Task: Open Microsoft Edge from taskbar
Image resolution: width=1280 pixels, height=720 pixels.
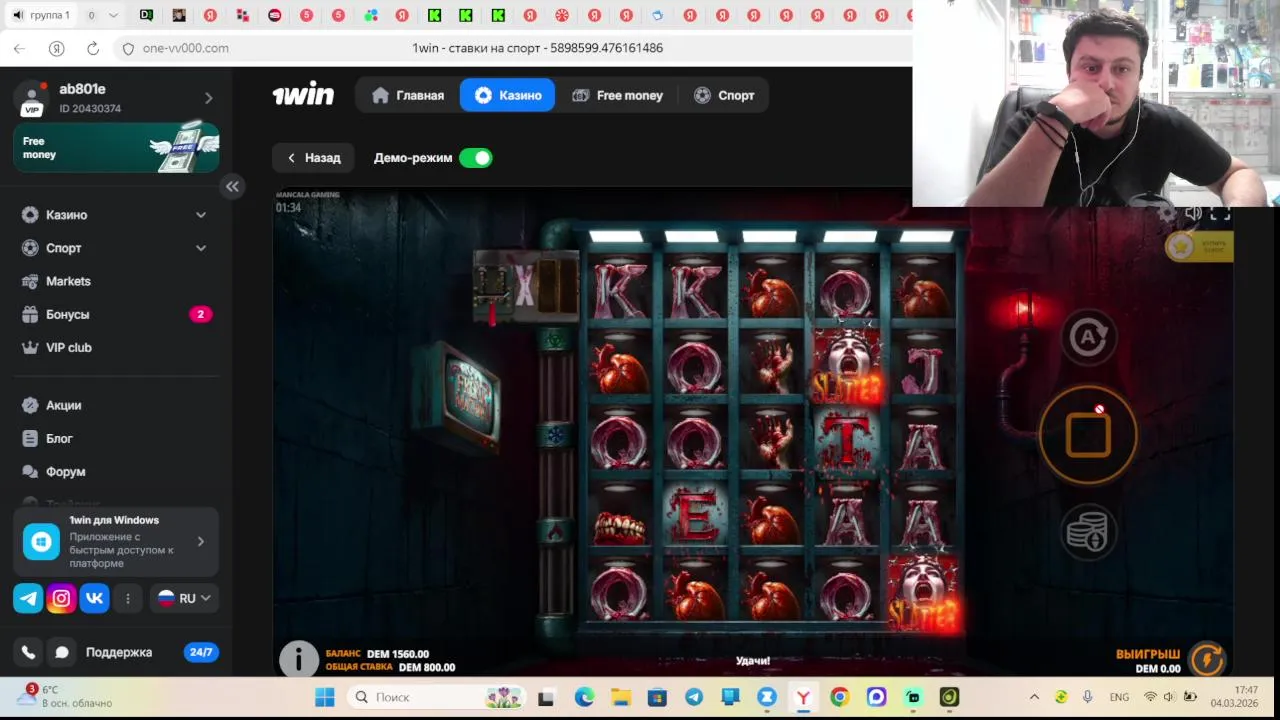Action: pyautogui.click(x=584, y=697)
